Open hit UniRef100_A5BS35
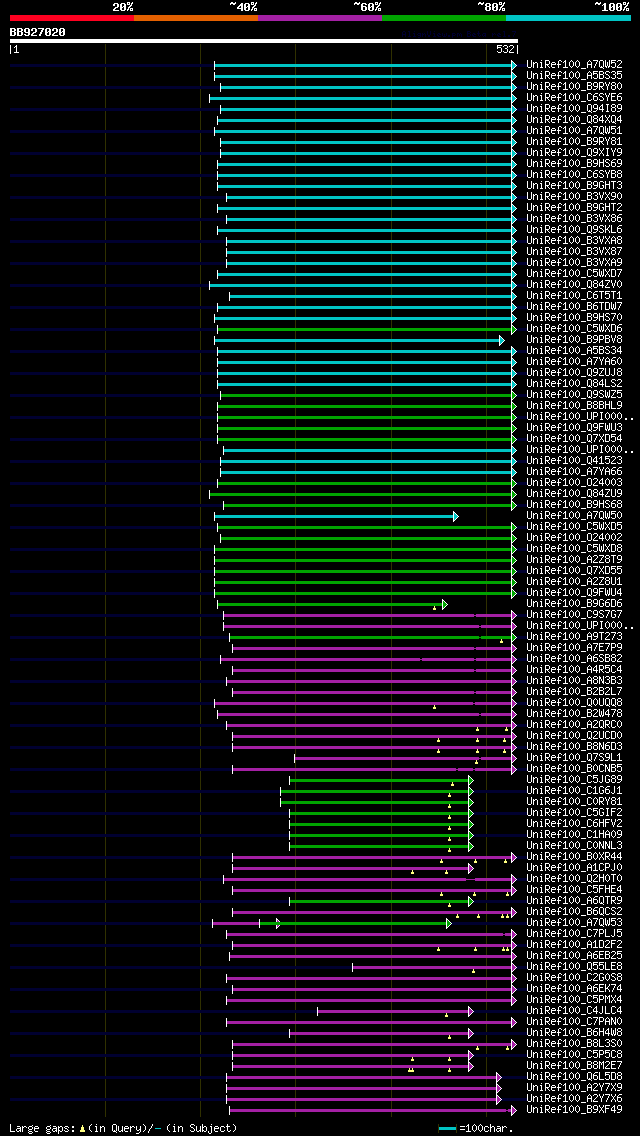The image size is (640, 1136). coord(574,75)
